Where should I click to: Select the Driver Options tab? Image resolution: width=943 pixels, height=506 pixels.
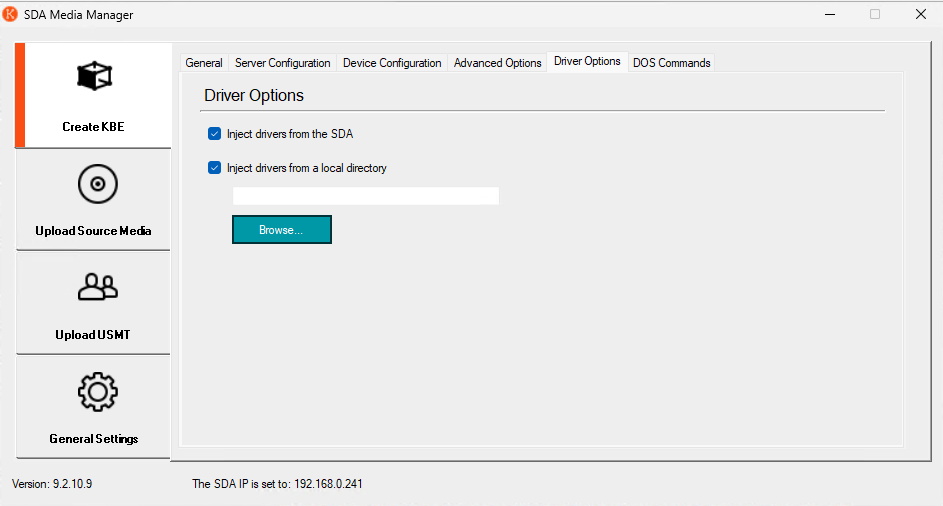pyautogui.click(x=587, y=61)
